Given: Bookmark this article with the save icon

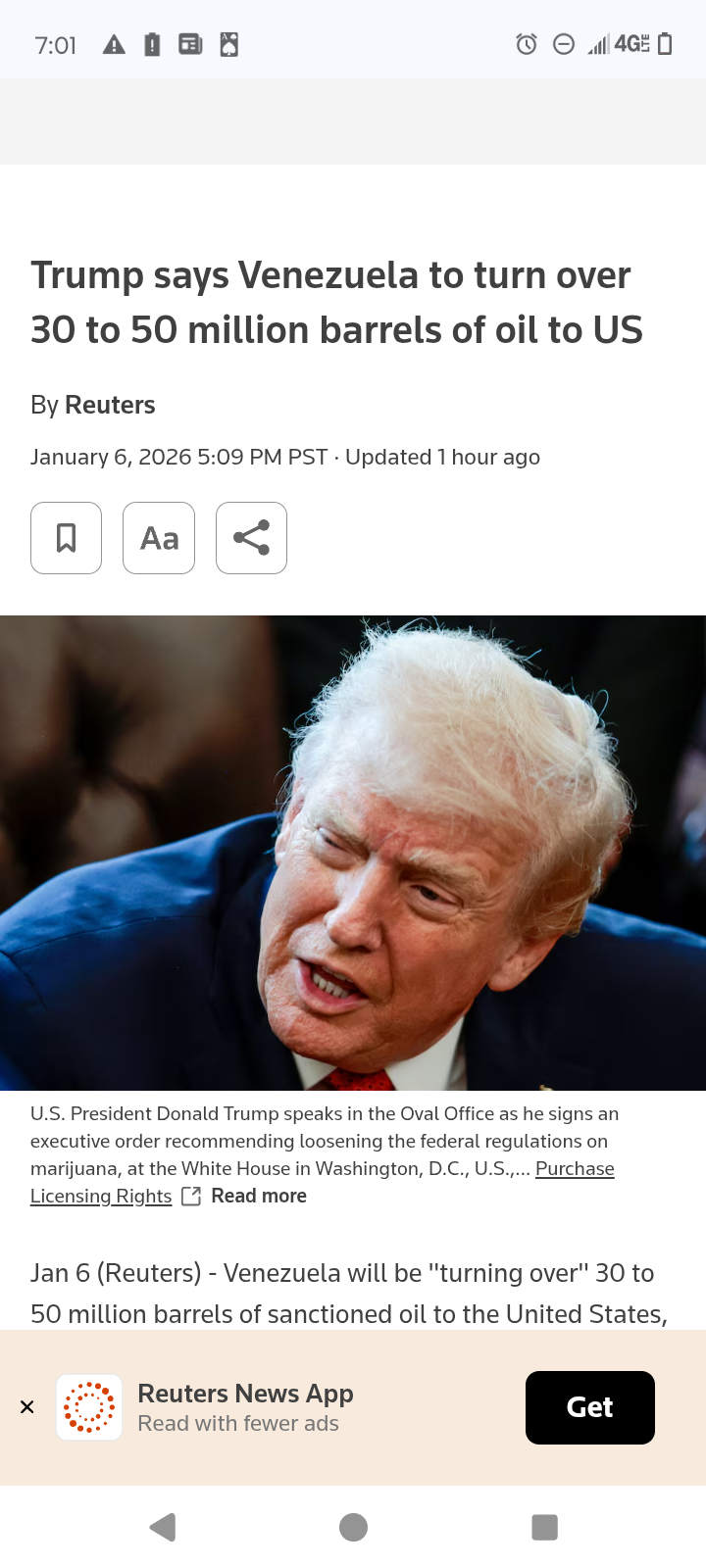Looking at the screenshot, I should [66, 538].
